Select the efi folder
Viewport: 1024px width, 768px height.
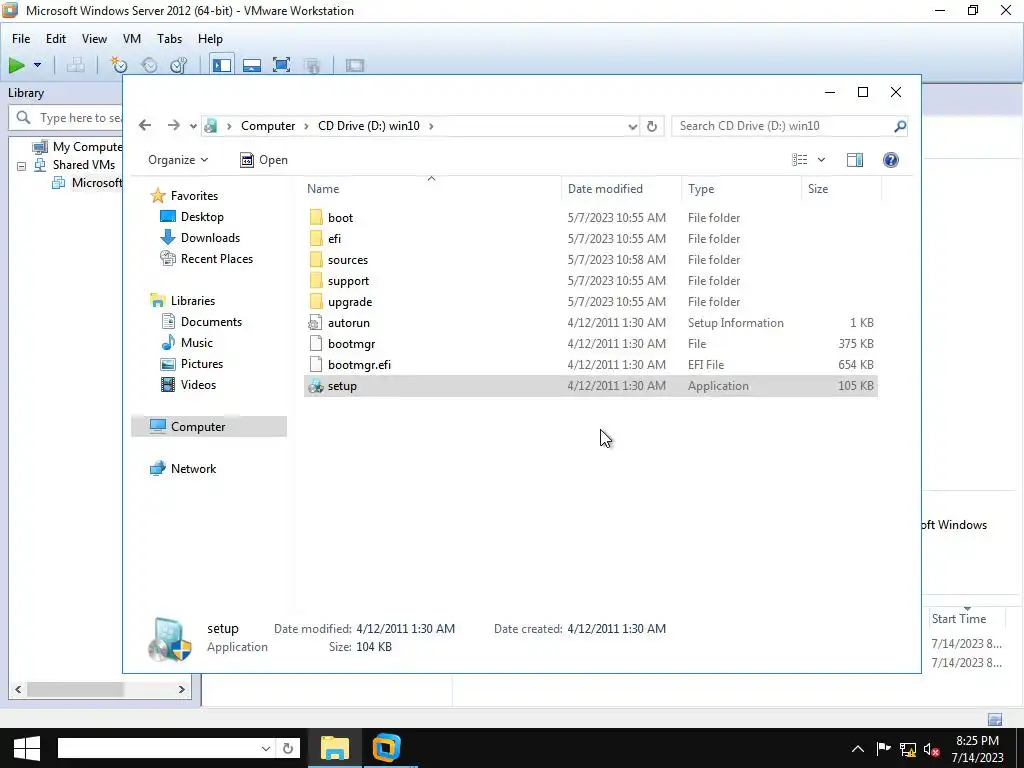tap(590, 238)
